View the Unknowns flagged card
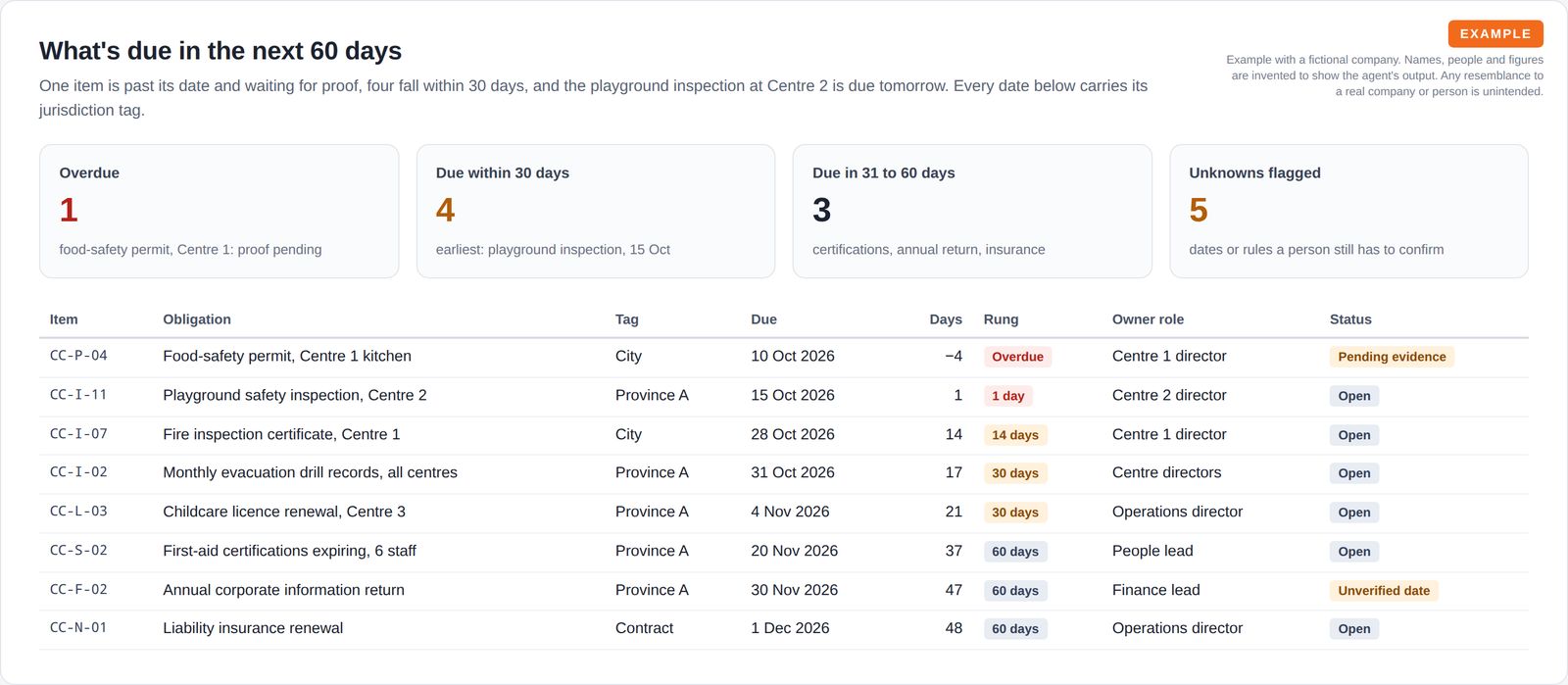 pyautogui.click(x=1348, y=211)
